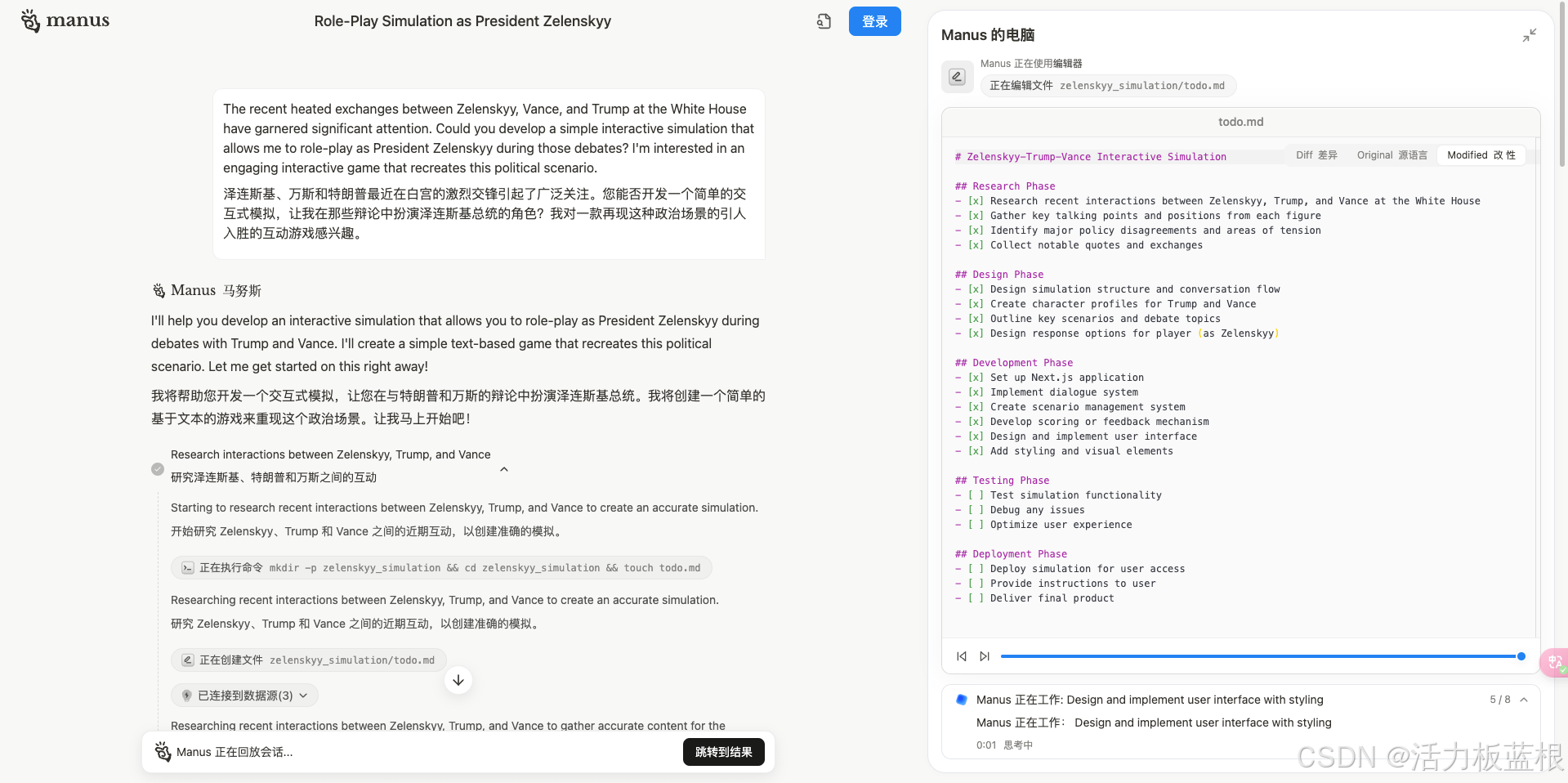Click checkbox for Deliver final product
Viewport: 1568px width, 783px height.
[x=976, y=598]
